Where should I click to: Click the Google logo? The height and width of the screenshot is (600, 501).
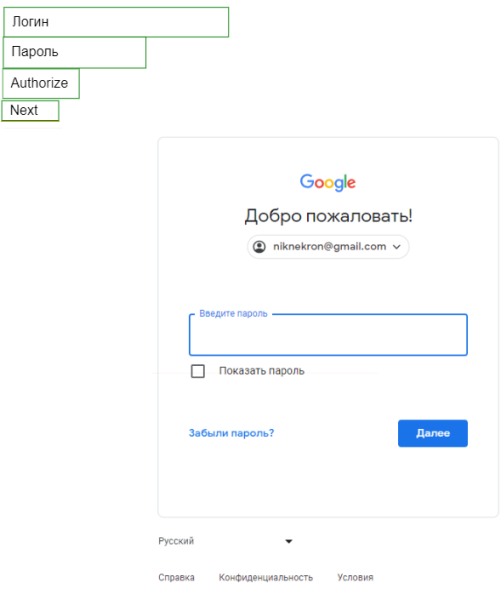coord(328,182)
